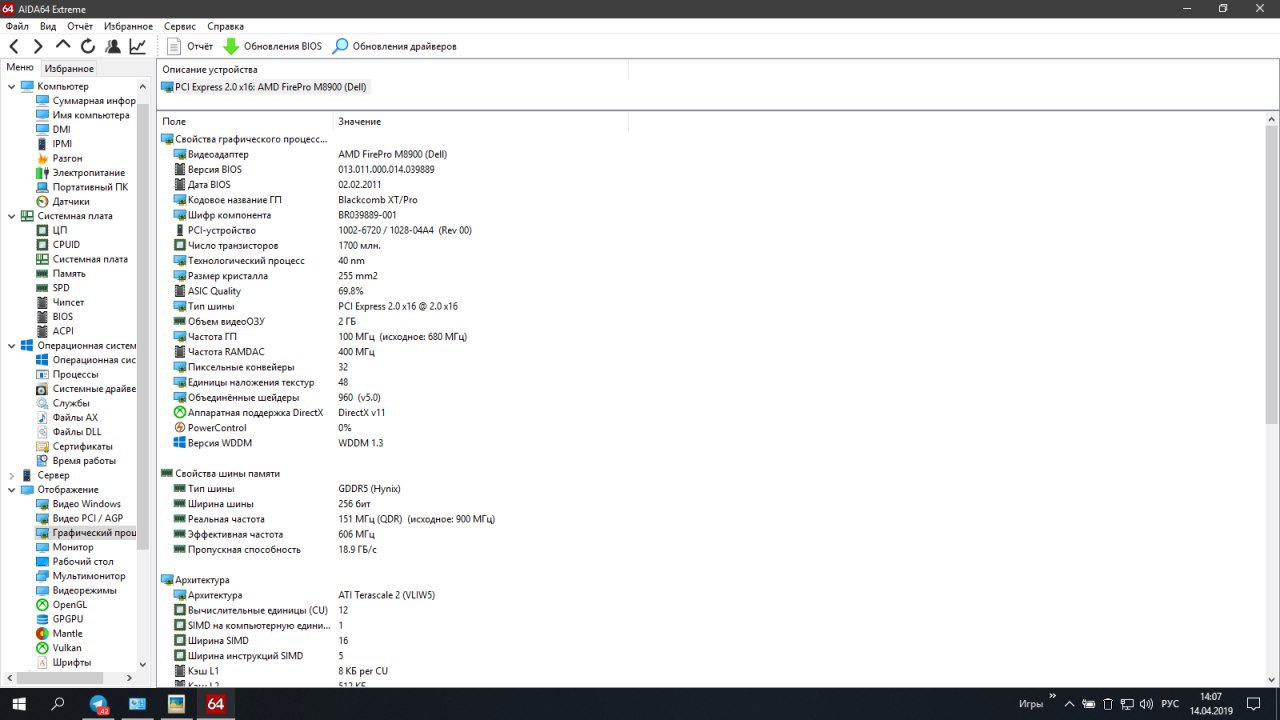Select the GPGPU tree item

(x=61, y=619)
